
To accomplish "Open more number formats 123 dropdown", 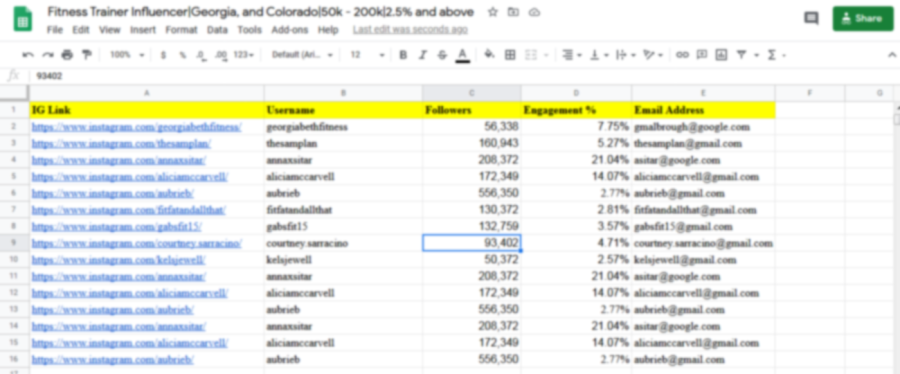I will (x=244, y=55).
